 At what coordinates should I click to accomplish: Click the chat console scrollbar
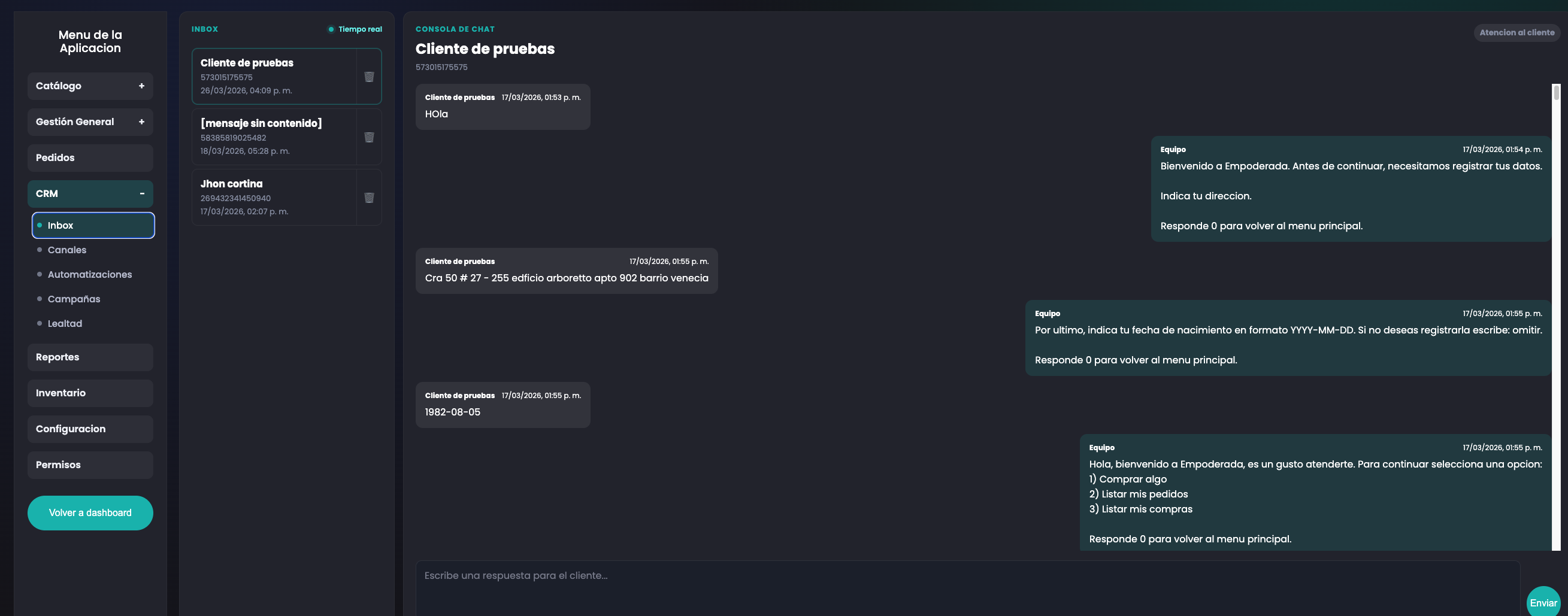pyautogui.click(x=1556, y=317)
